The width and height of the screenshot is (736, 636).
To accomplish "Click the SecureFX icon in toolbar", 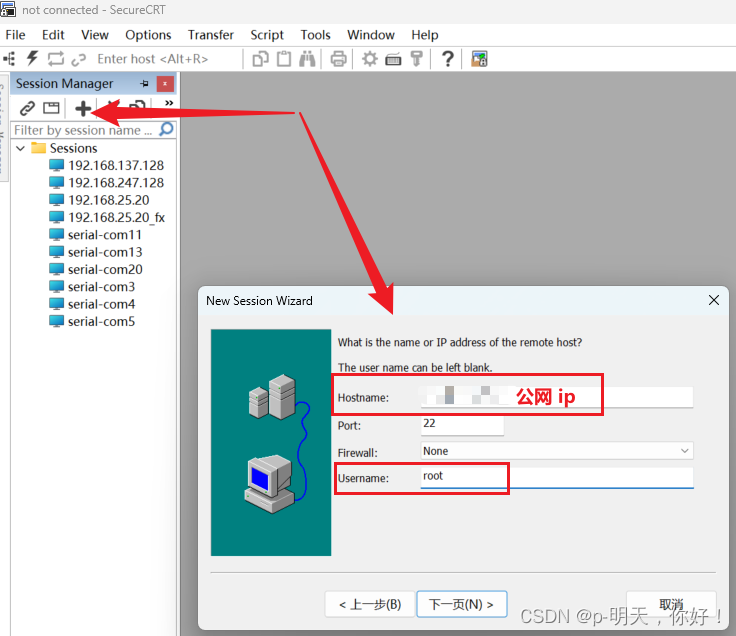I will tap(479, 59).
